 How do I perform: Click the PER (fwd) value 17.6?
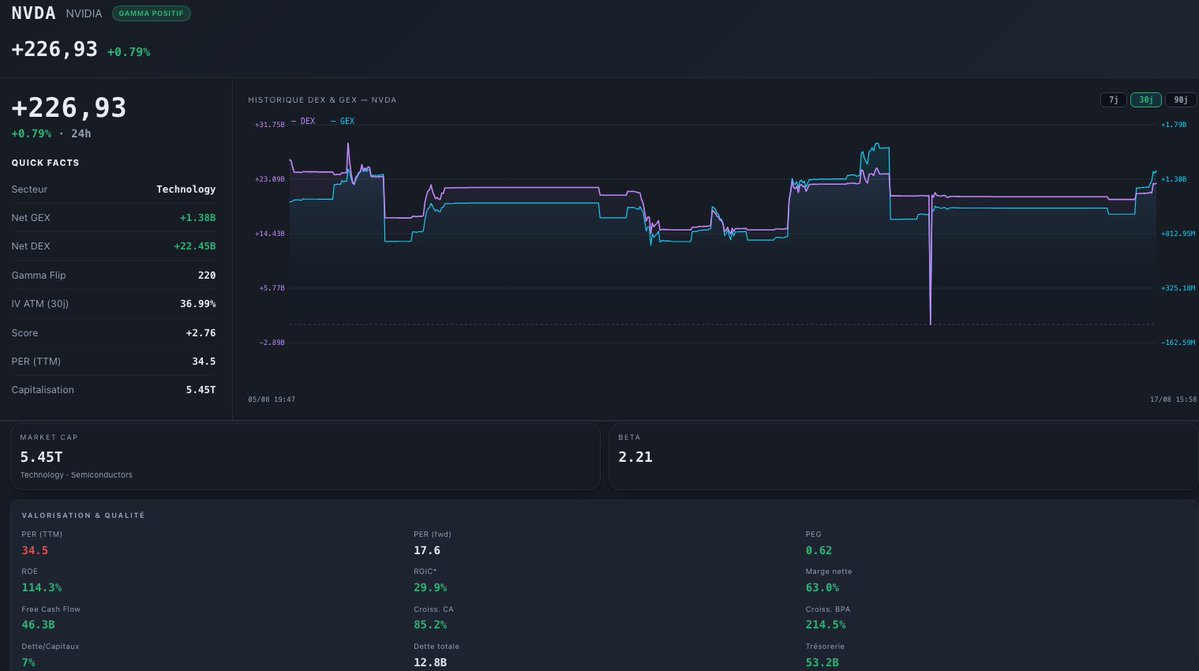tap(427, 550)
